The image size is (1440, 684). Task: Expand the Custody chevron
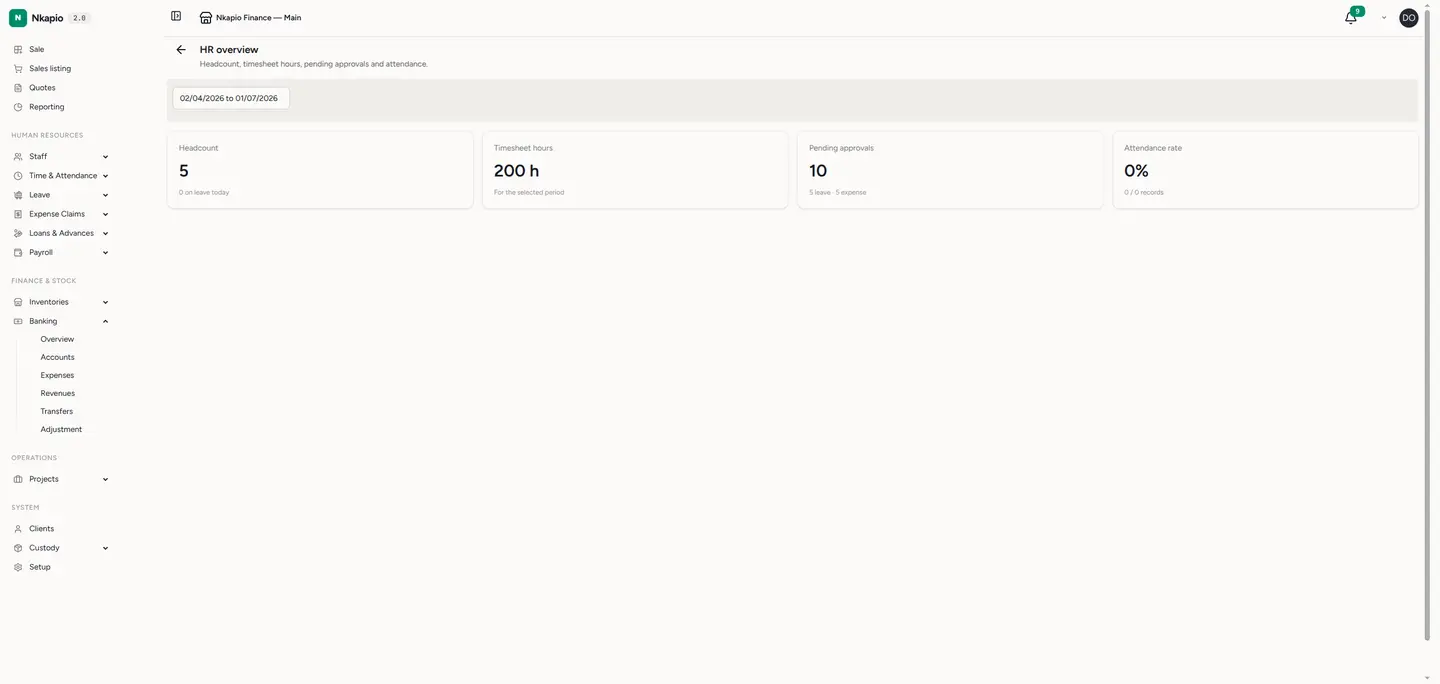point(105,548)
